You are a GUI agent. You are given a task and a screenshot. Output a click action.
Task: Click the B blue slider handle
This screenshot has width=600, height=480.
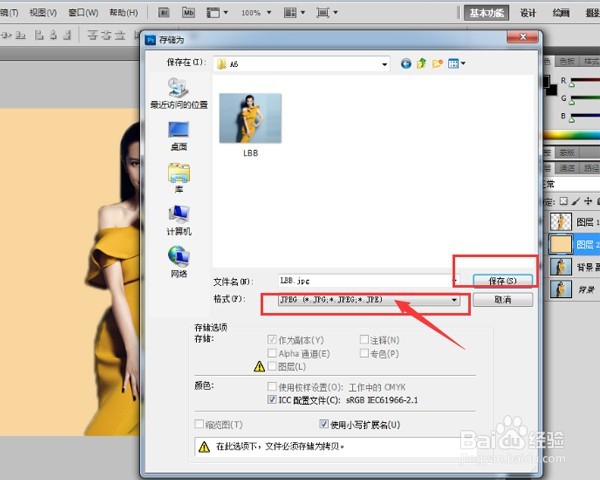coord(572,119)
